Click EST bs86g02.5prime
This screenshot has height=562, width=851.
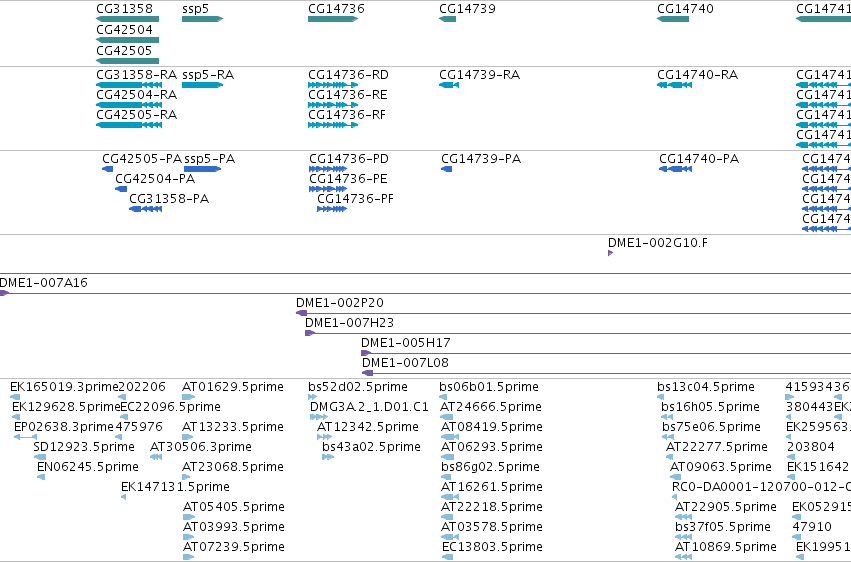coord(491,467)
